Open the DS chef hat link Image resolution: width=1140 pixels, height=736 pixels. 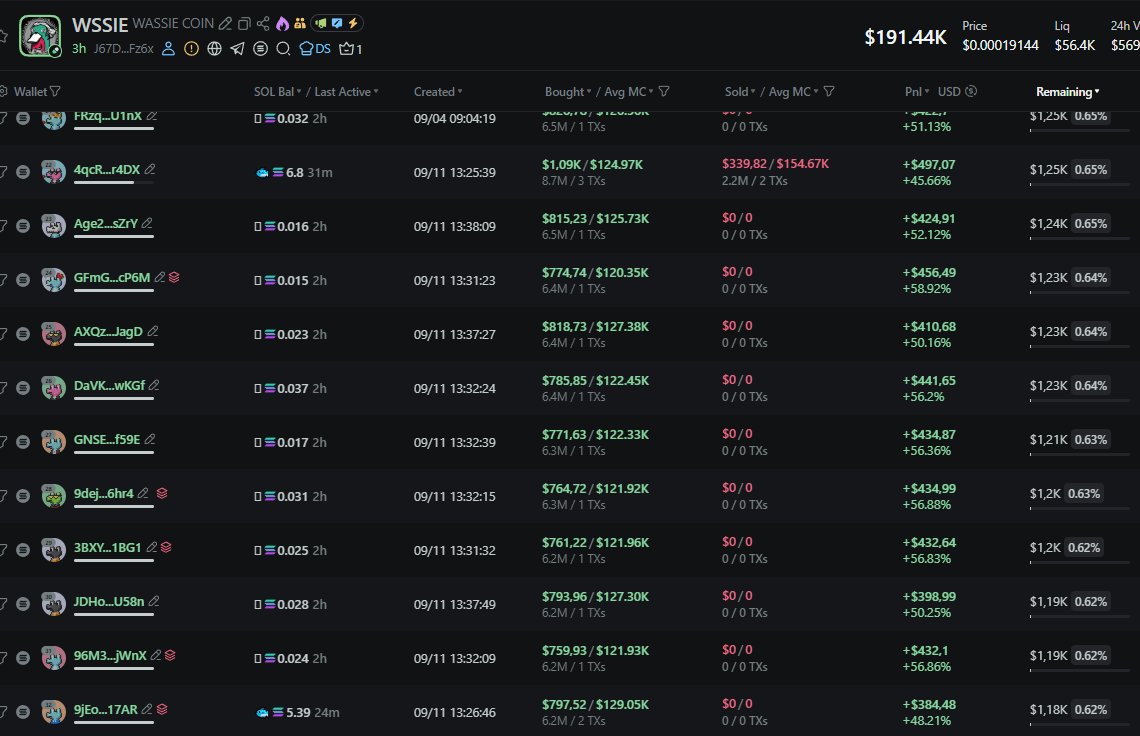click(315, 49)
